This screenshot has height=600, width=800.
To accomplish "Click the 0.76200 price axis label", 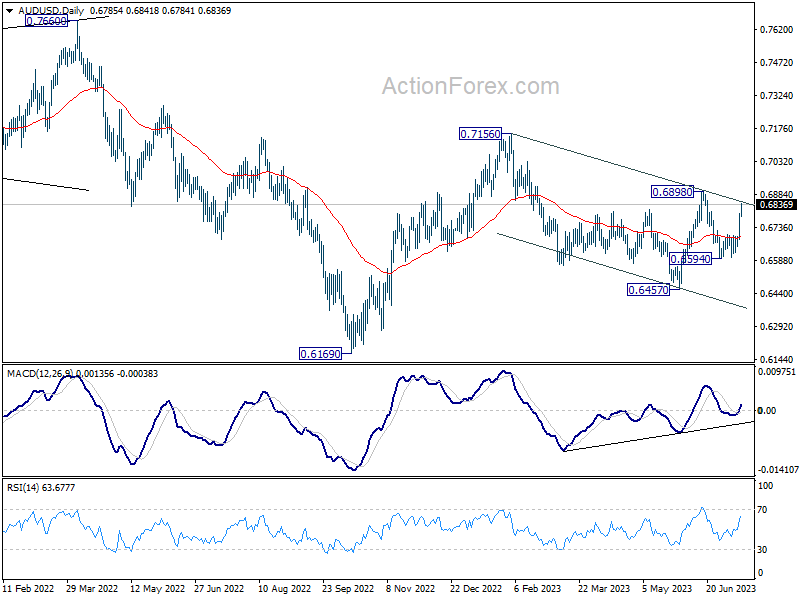I will click(777, 30).
